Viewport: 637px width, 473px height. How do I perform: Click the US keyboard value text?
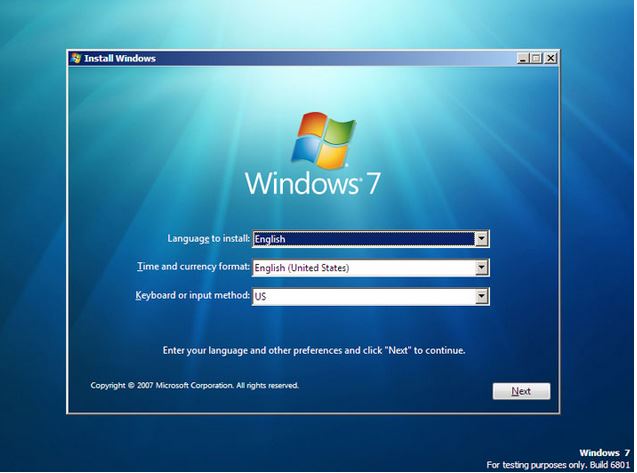(261, 297)
